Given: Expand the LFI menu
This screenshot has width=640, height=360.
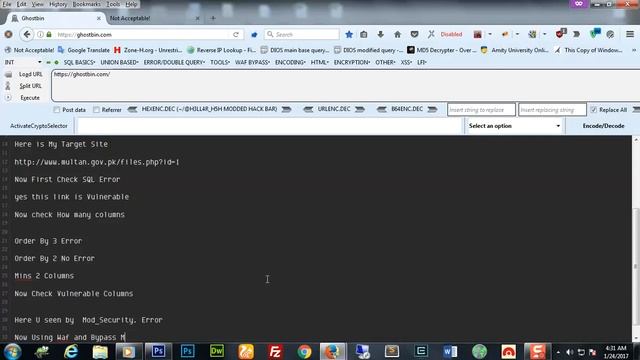Looking at the screenshot, I should [422, 62].
